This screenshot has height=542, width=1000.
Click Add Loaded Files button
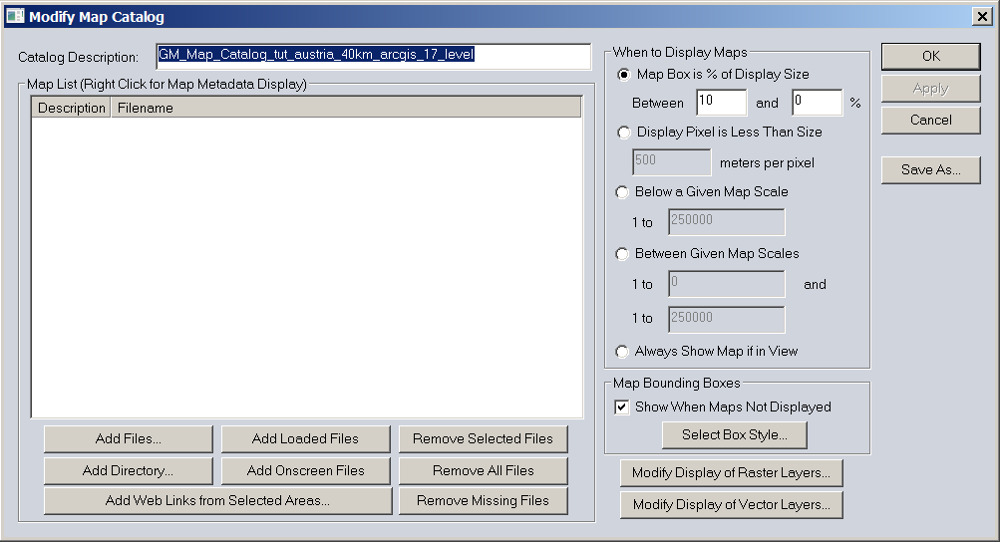click(x=305, y=439)
